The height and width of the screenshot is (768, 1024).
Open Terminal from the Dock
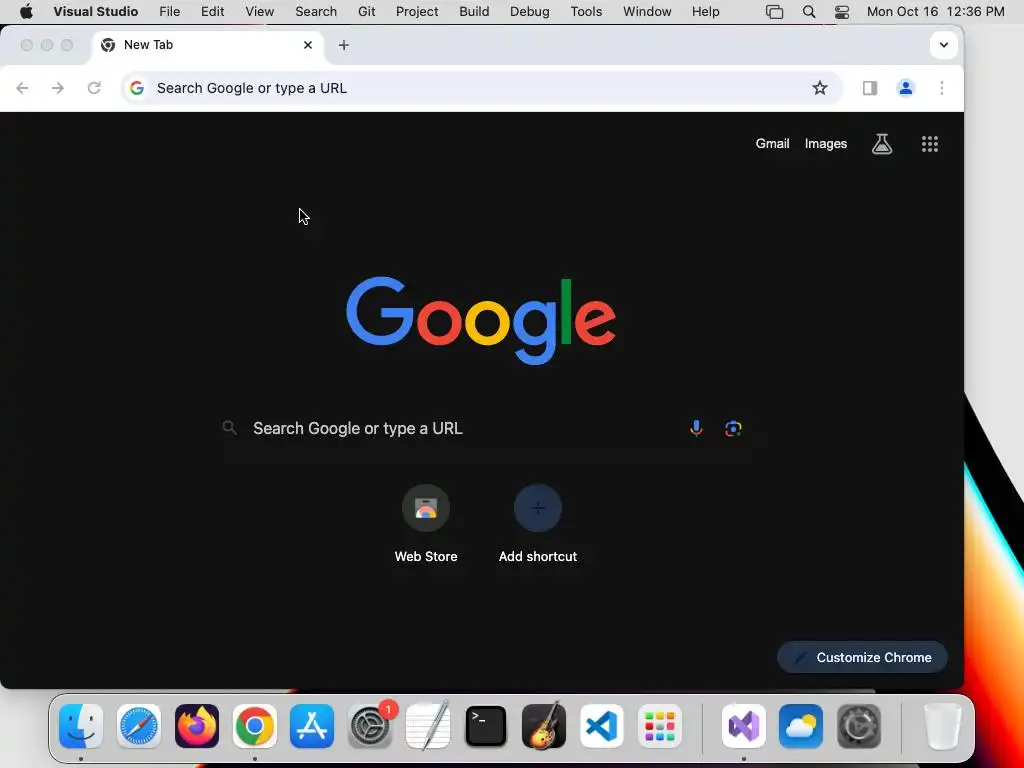pos(486,726)
